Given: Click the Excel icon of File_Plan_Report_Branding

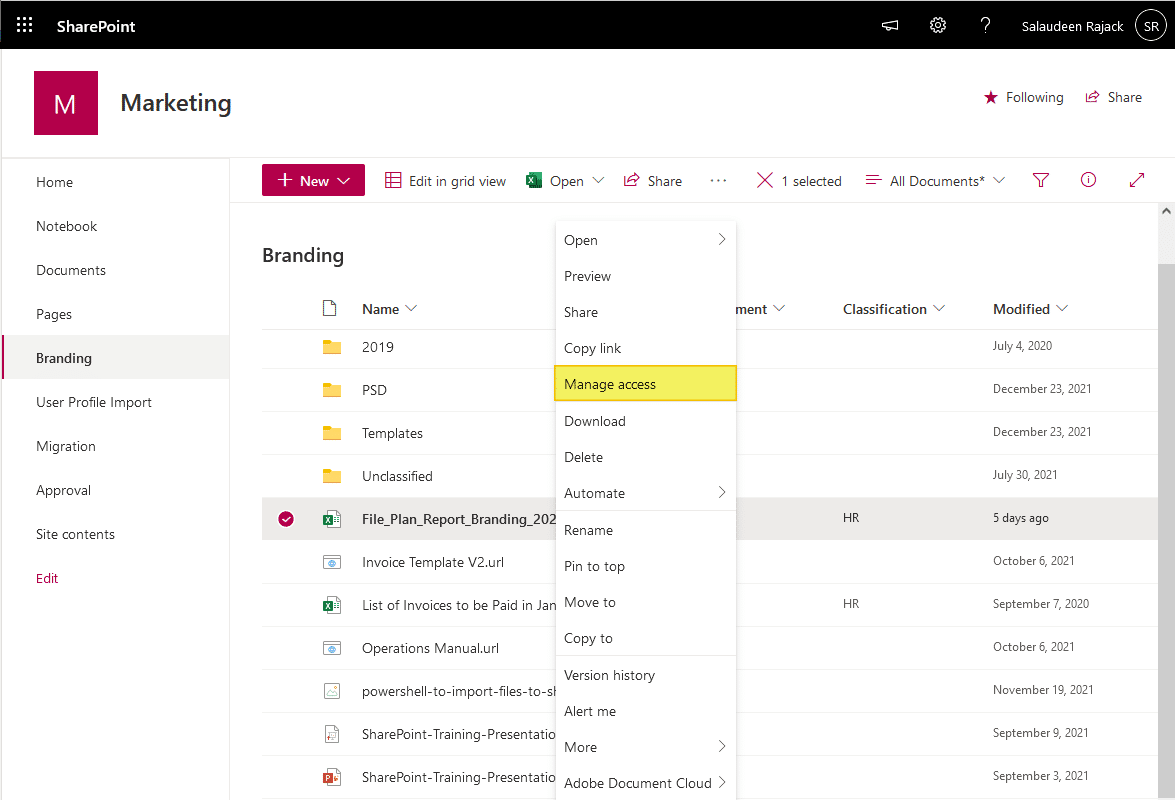Looking at the screenshot, I should (332, 518).
